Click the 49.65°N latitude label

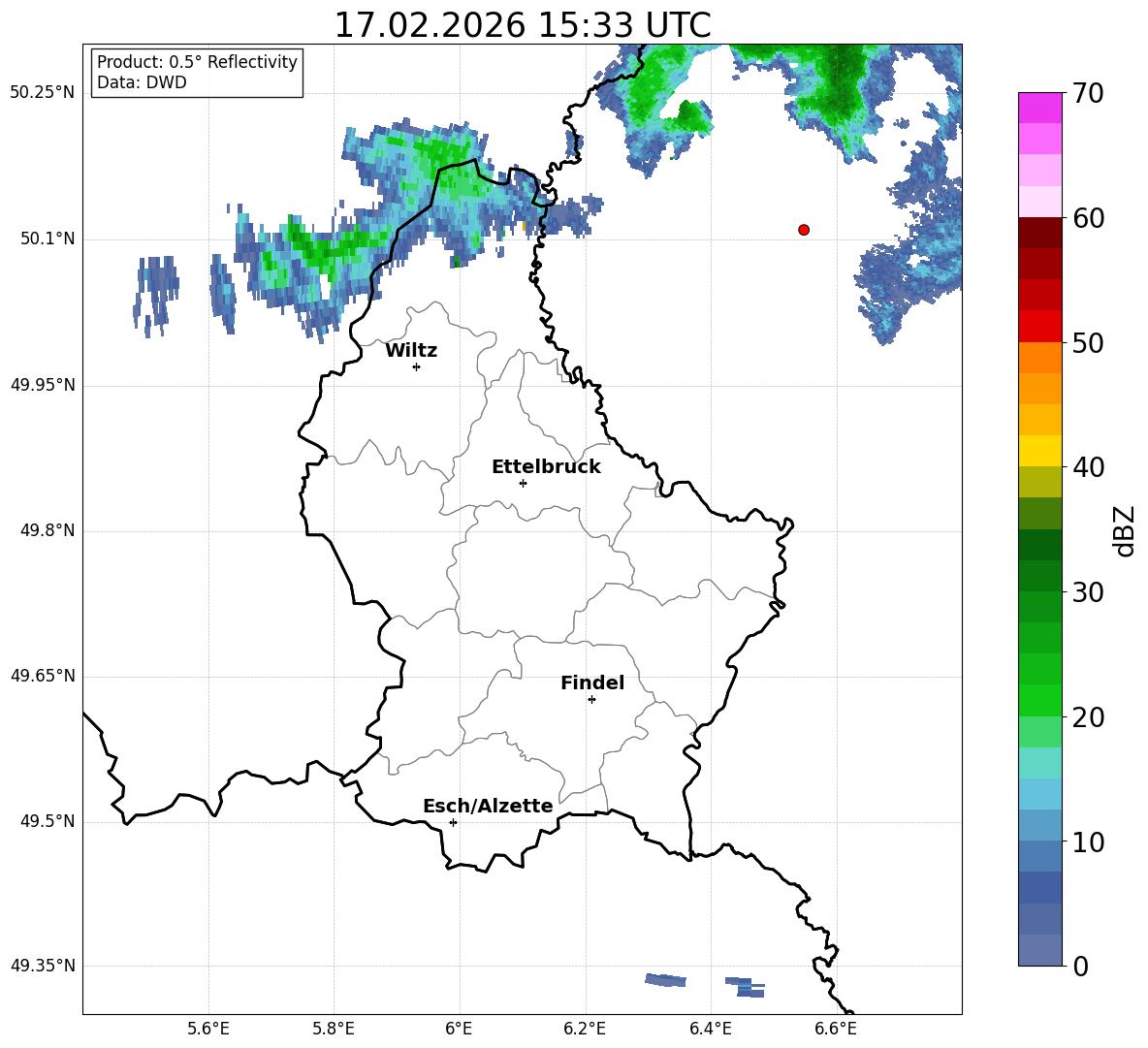click(x=43, y=676)
